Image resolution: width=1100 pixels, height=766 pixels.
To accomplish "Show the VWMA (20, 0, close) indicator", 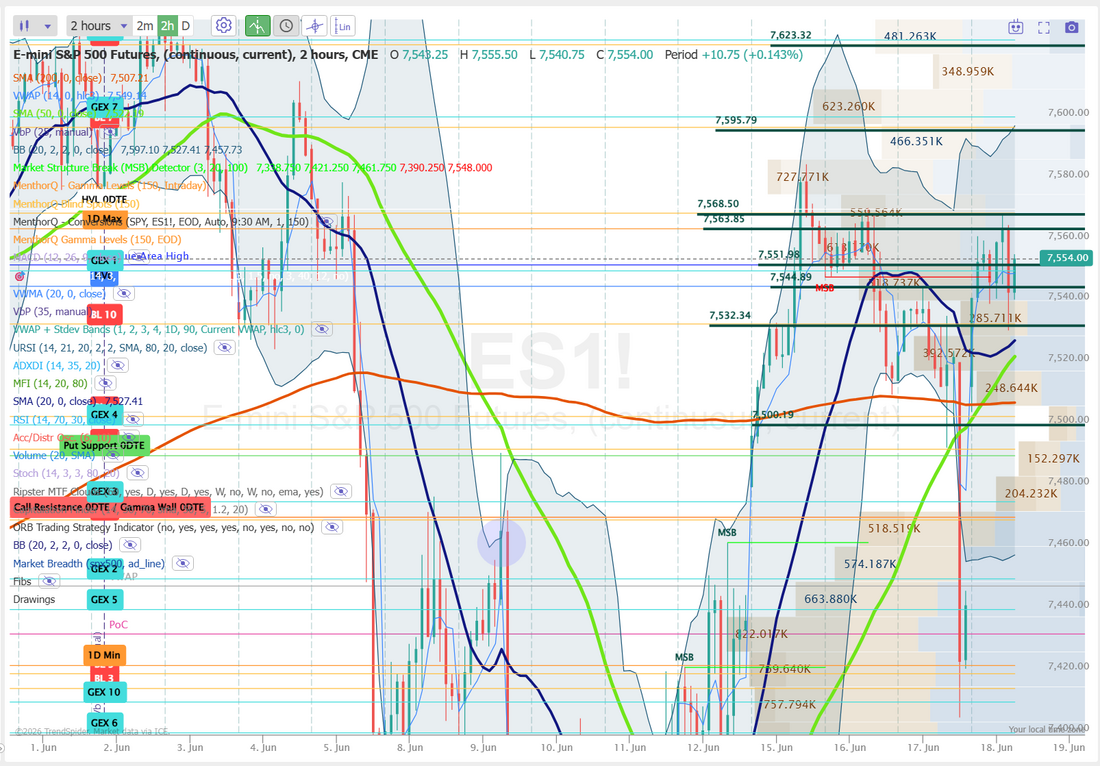I will click(123, 294).
